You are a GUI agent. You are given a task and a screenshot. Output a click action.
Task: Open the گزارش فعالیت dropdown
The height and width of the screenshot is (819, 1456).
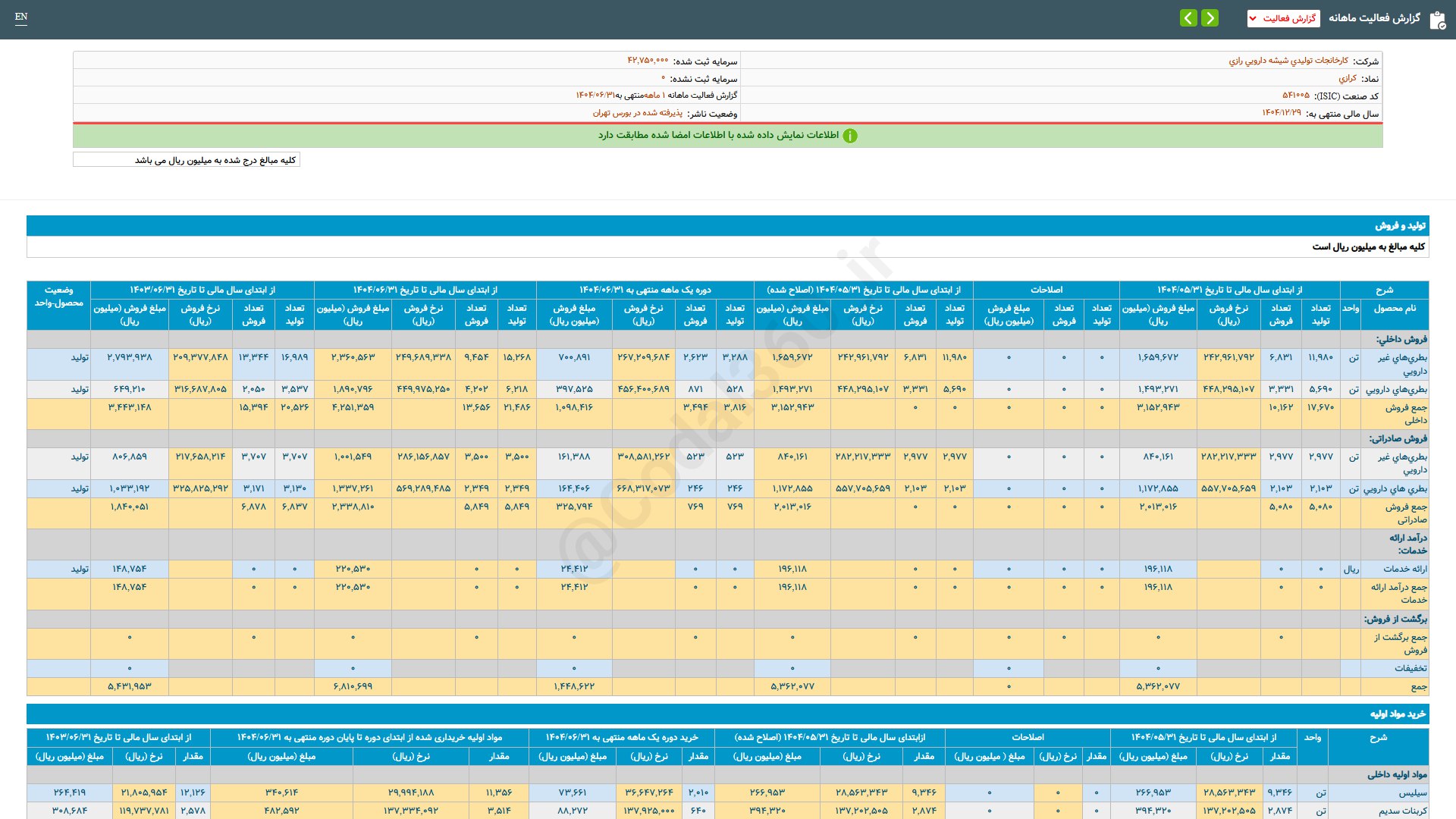[x=1283, y=18]
